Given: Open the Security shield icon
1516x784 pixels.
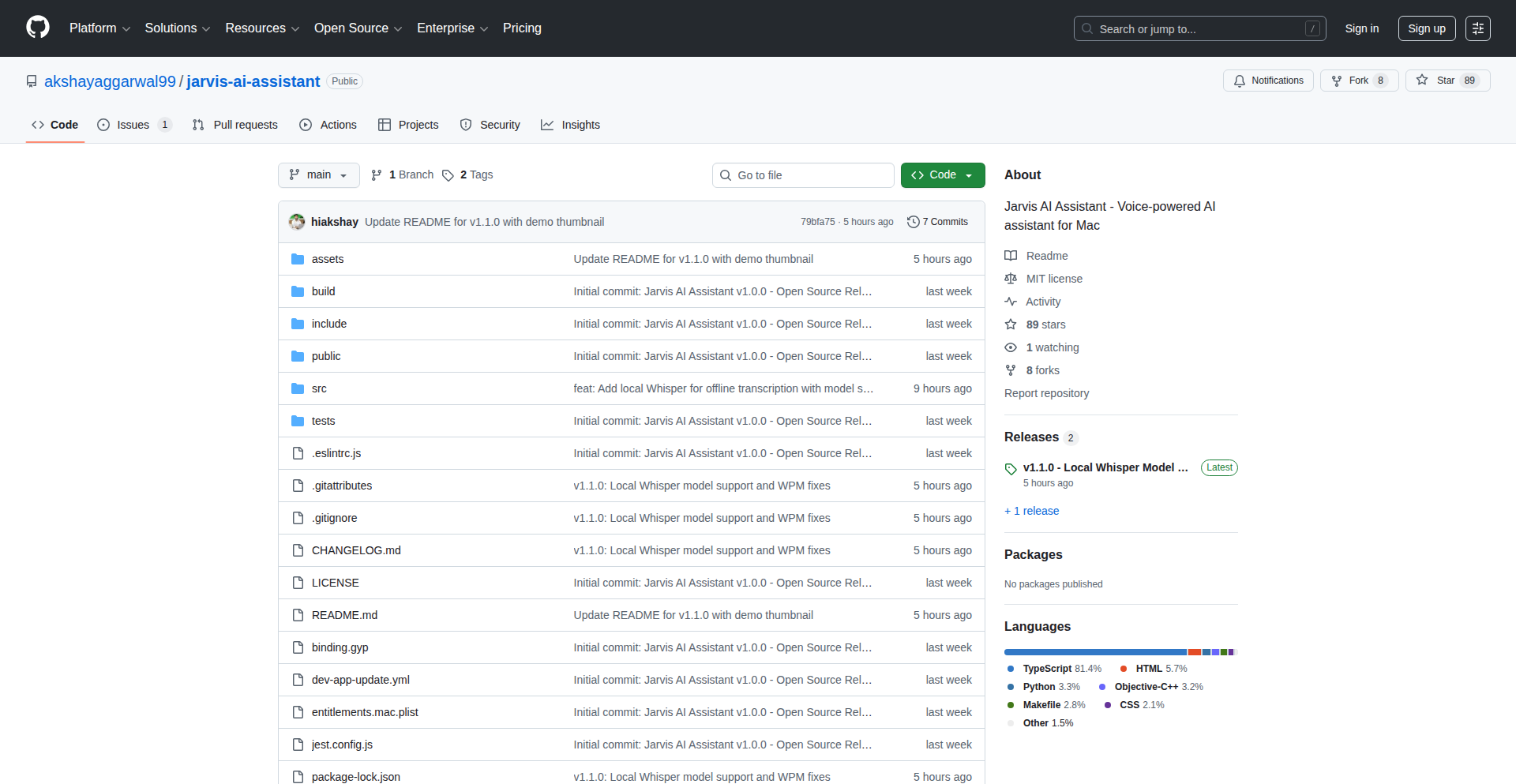Looking at the screenshot, I should (467, 125).
